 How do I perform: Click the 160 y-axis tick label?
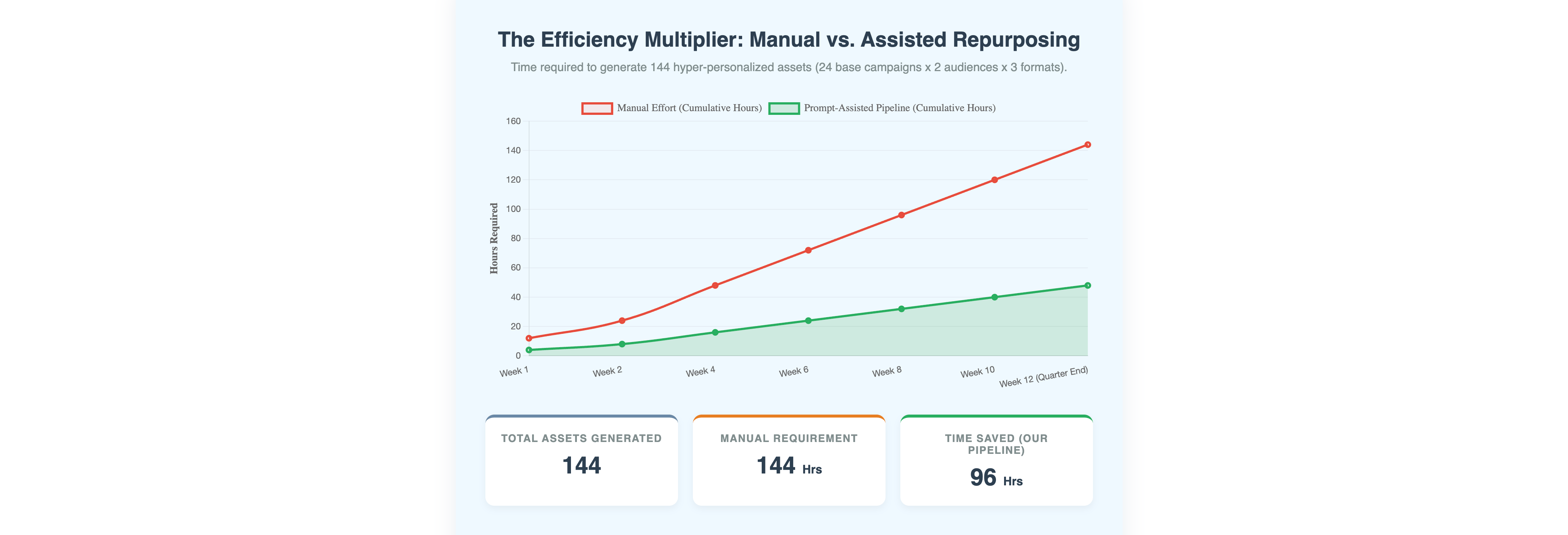(513, 121)
